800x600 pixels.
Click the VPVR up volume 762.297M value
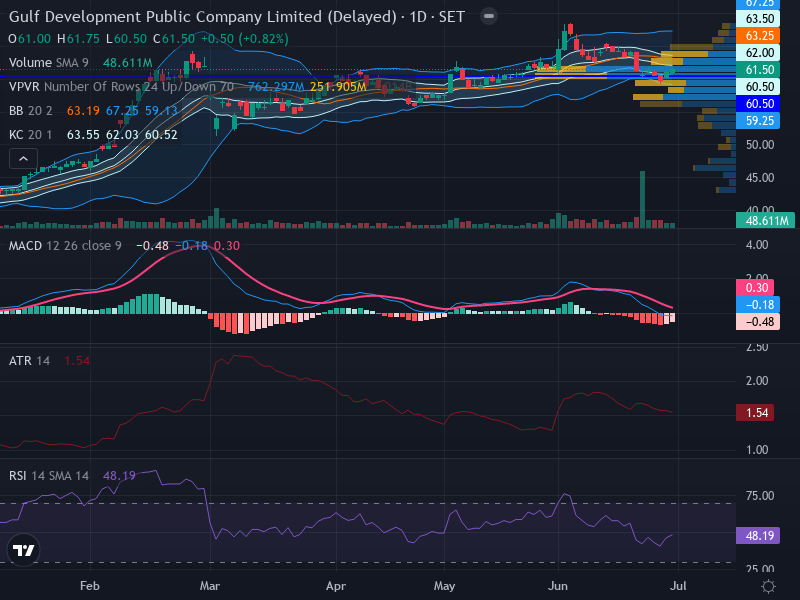(x=276, y=87)
